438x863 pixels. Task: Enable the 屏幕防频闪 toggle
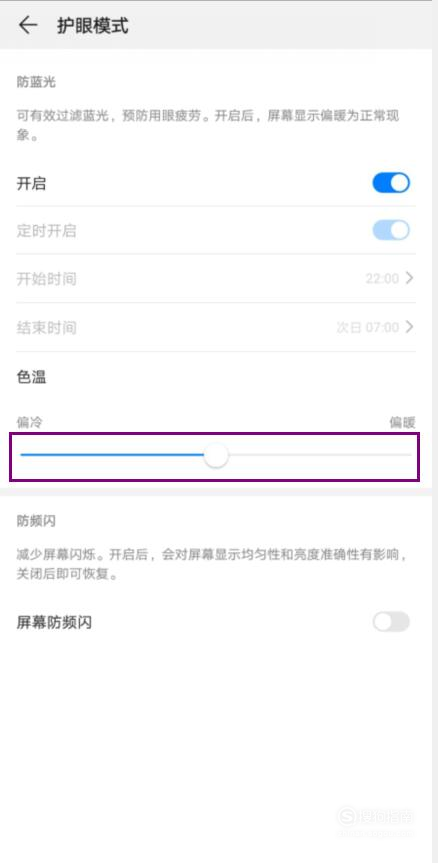[391, 622]
